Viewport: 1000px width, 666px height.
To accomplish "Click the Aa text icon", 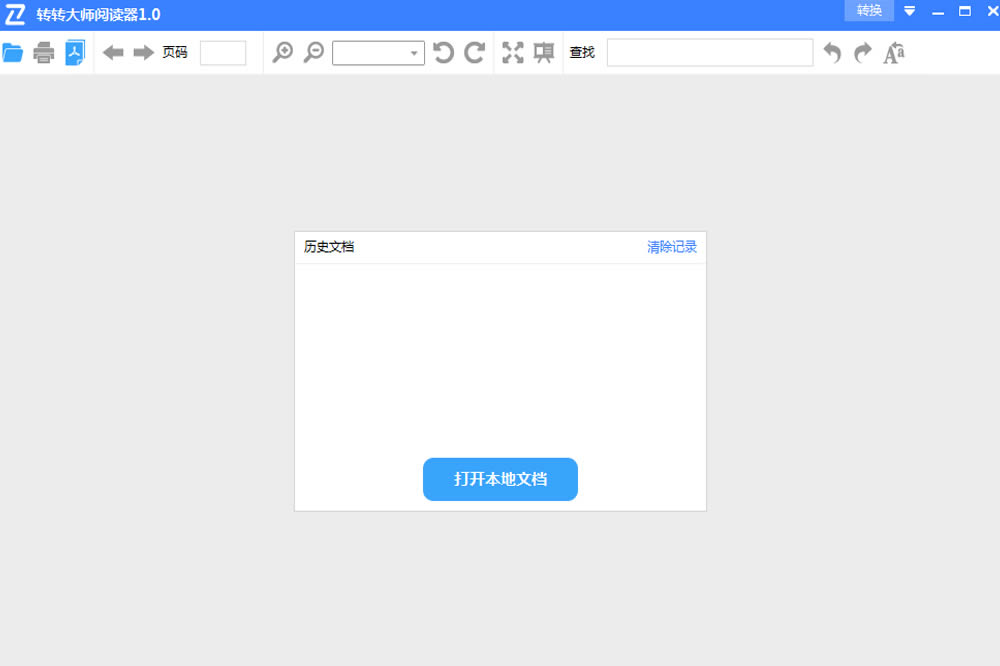I will [x=894, y=53].
